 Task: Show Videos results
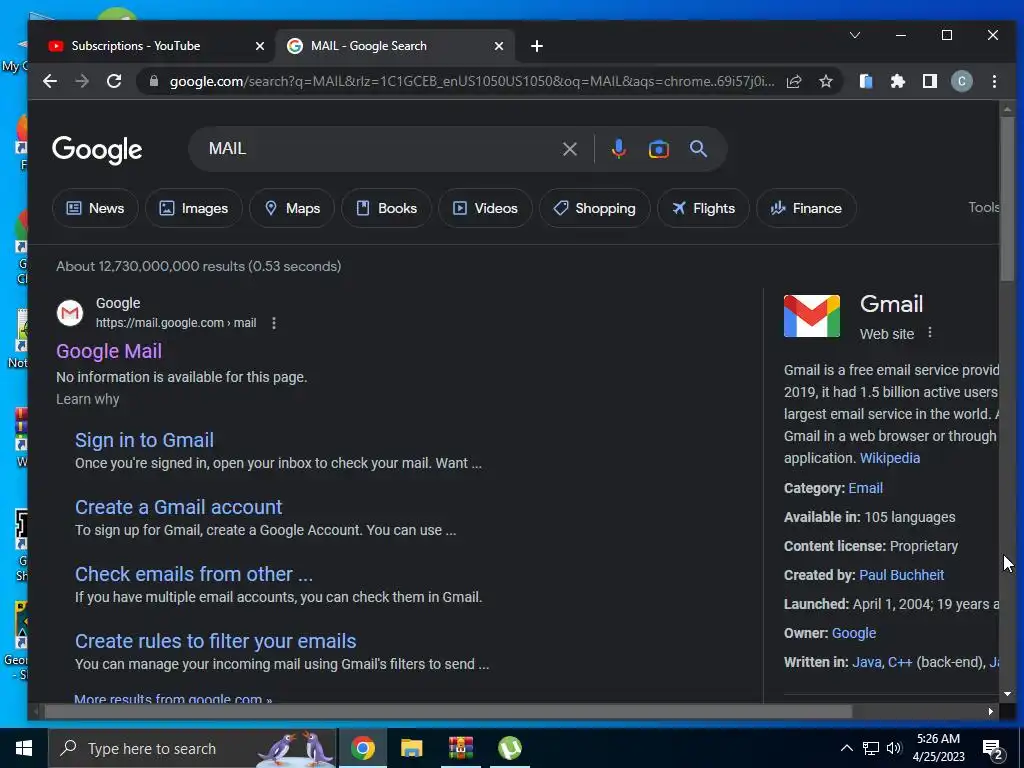pyautogui.click(x=485, y=208)
